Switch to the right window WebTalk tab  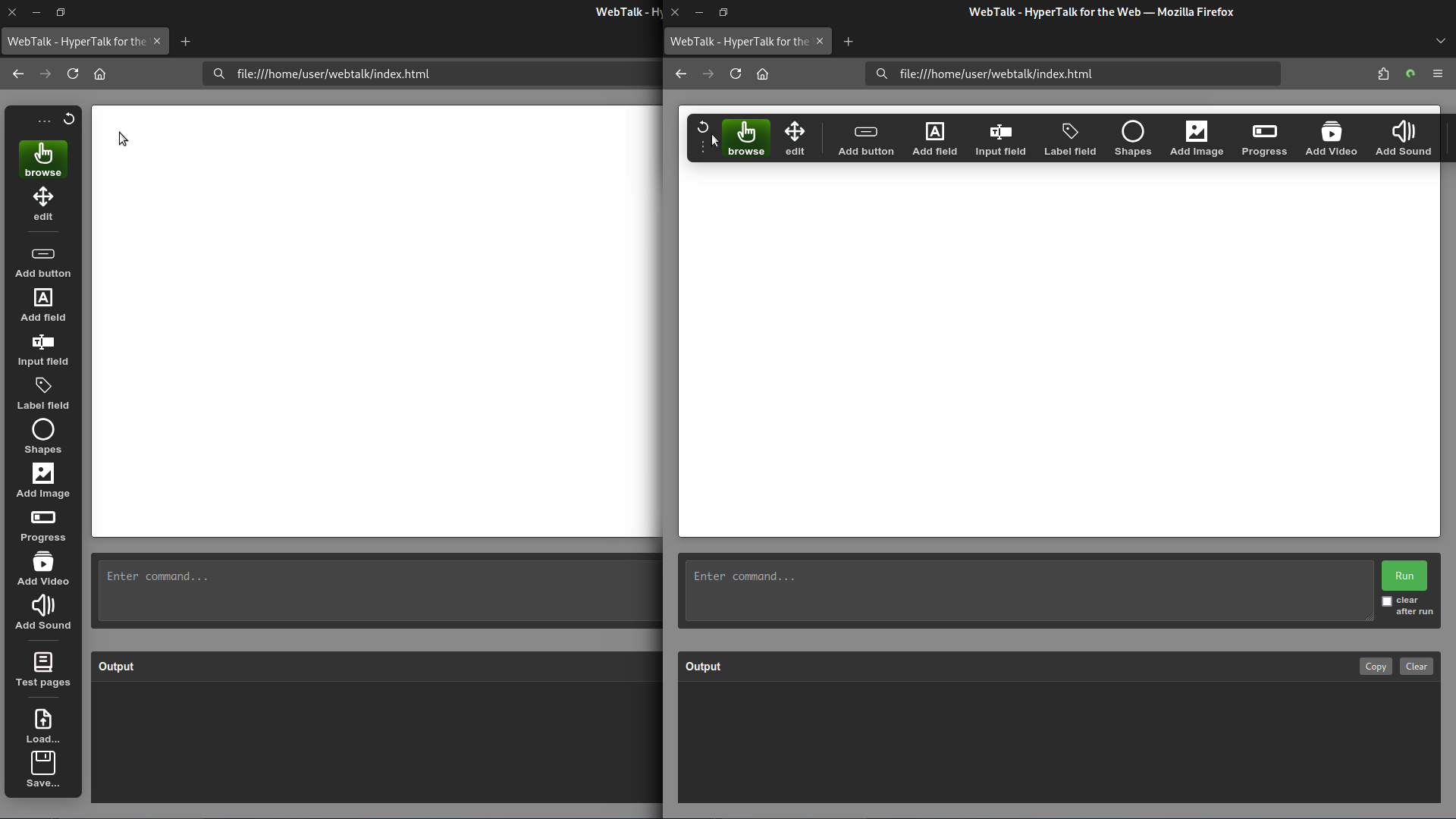point(739,41)
